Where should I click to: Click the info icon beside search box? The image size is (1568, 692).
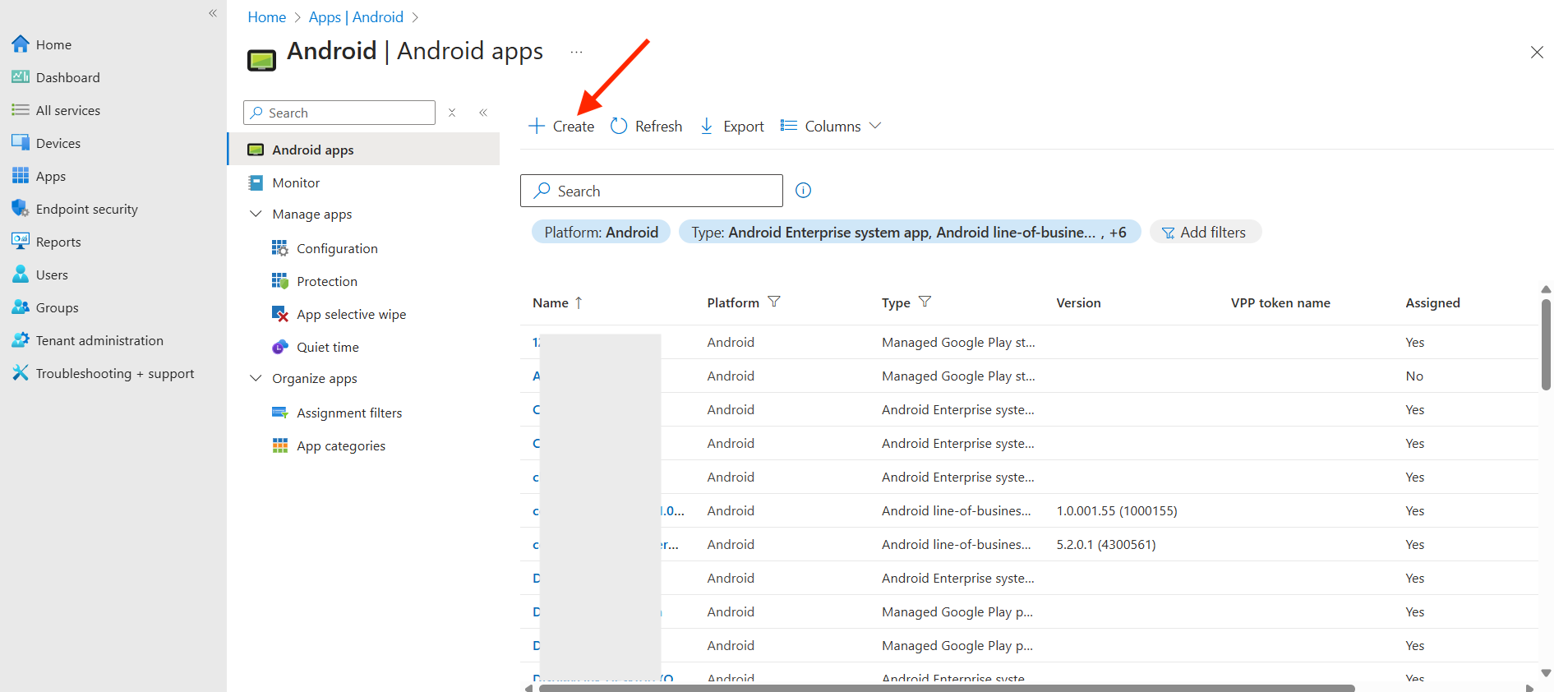click(x=804, y=191)
